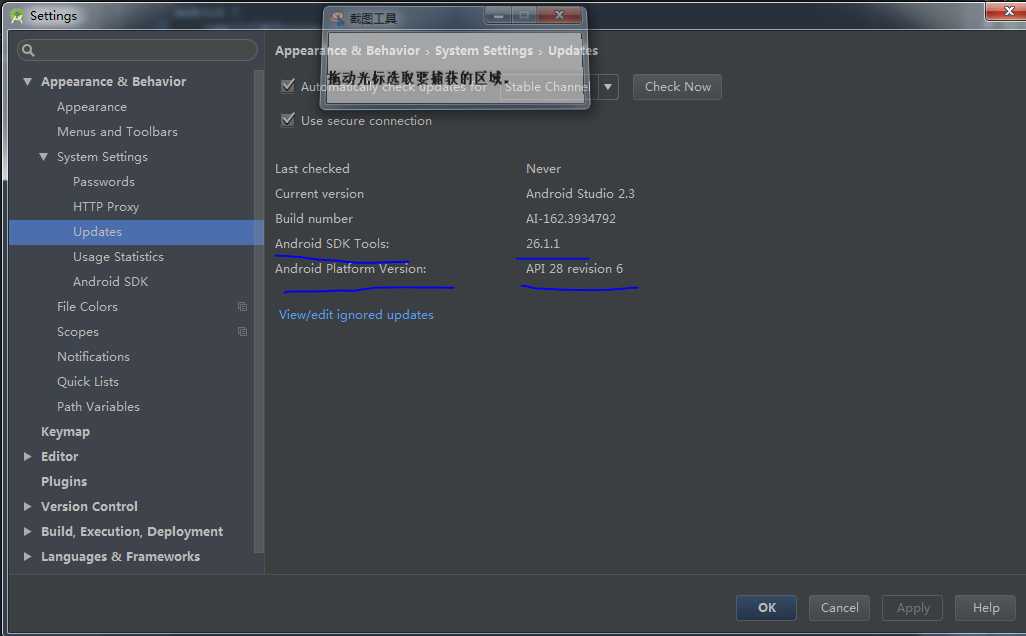1026x636 pixels.
Task: Click the Apply button
Action: point(912,608)
